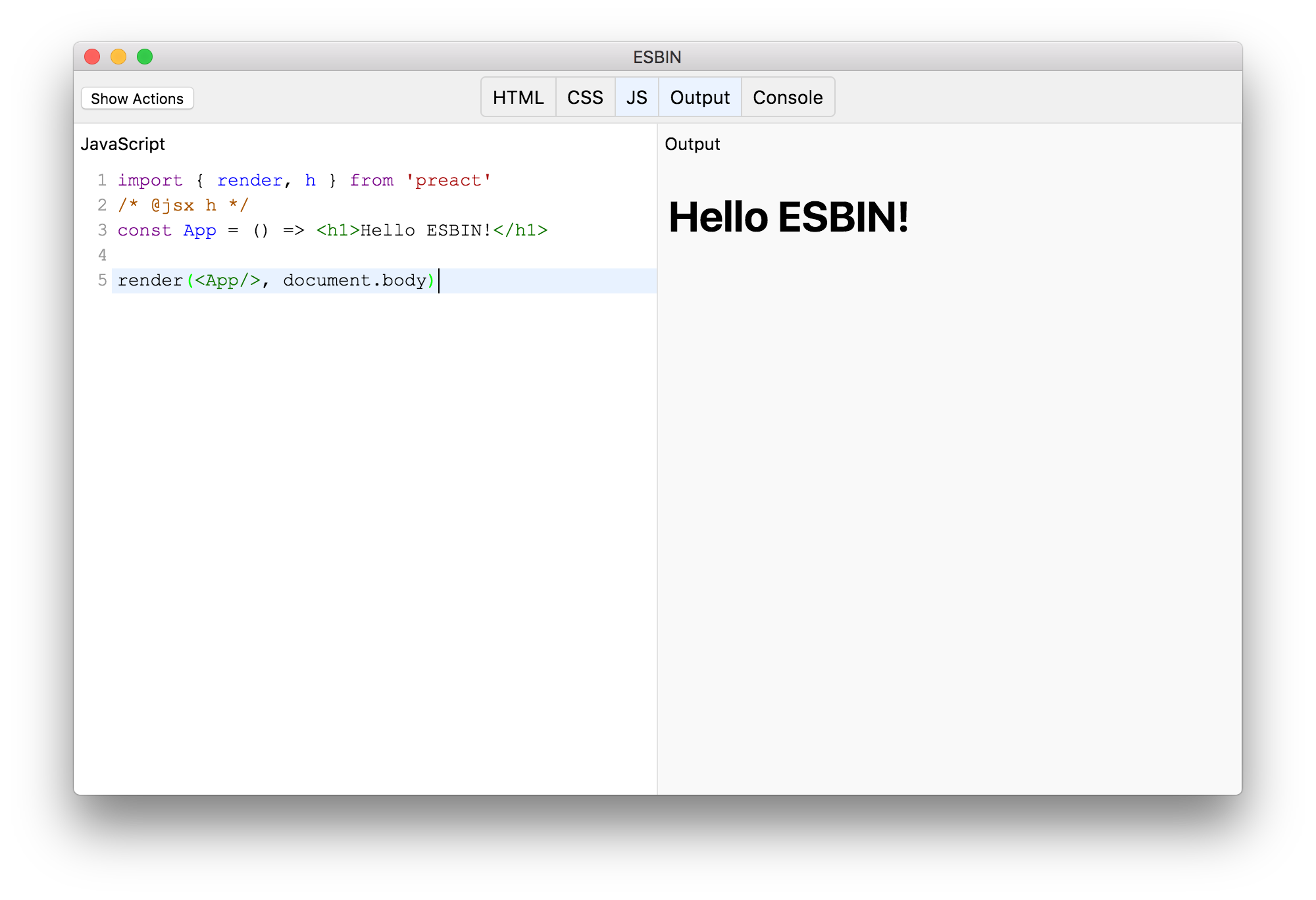This screenshot has height=900, width=1316.
Task: Click the 'preact' string in the editor
Action: [448, 180]
